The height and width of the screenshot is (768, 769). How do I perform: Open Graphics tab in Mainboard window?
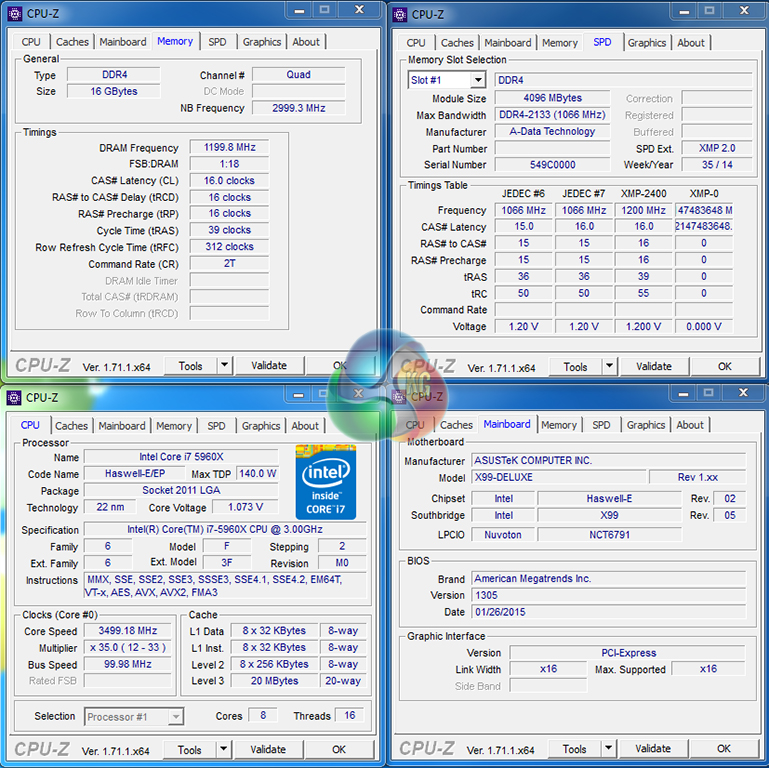pyautogui.click(x=646, y=425)
